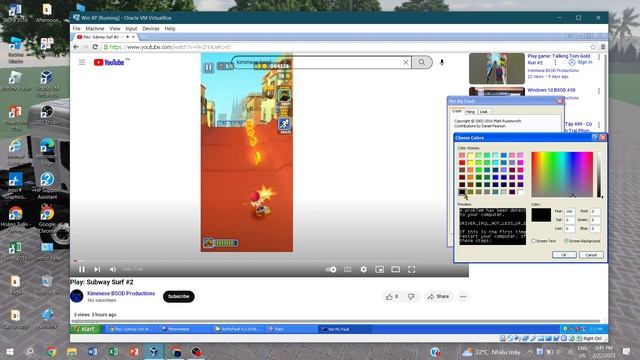Skip to the next video
Screen dimensions: 640x360
click(x=97, y=269)
